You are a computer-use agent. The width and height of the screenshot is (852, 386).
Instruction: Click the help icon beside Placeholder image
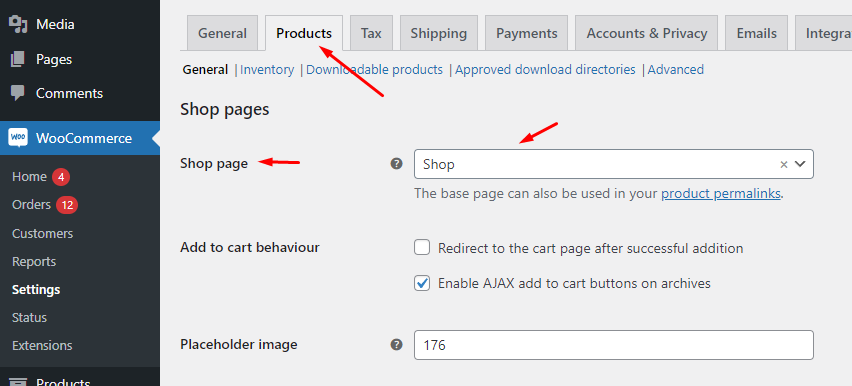coord(397,345)
